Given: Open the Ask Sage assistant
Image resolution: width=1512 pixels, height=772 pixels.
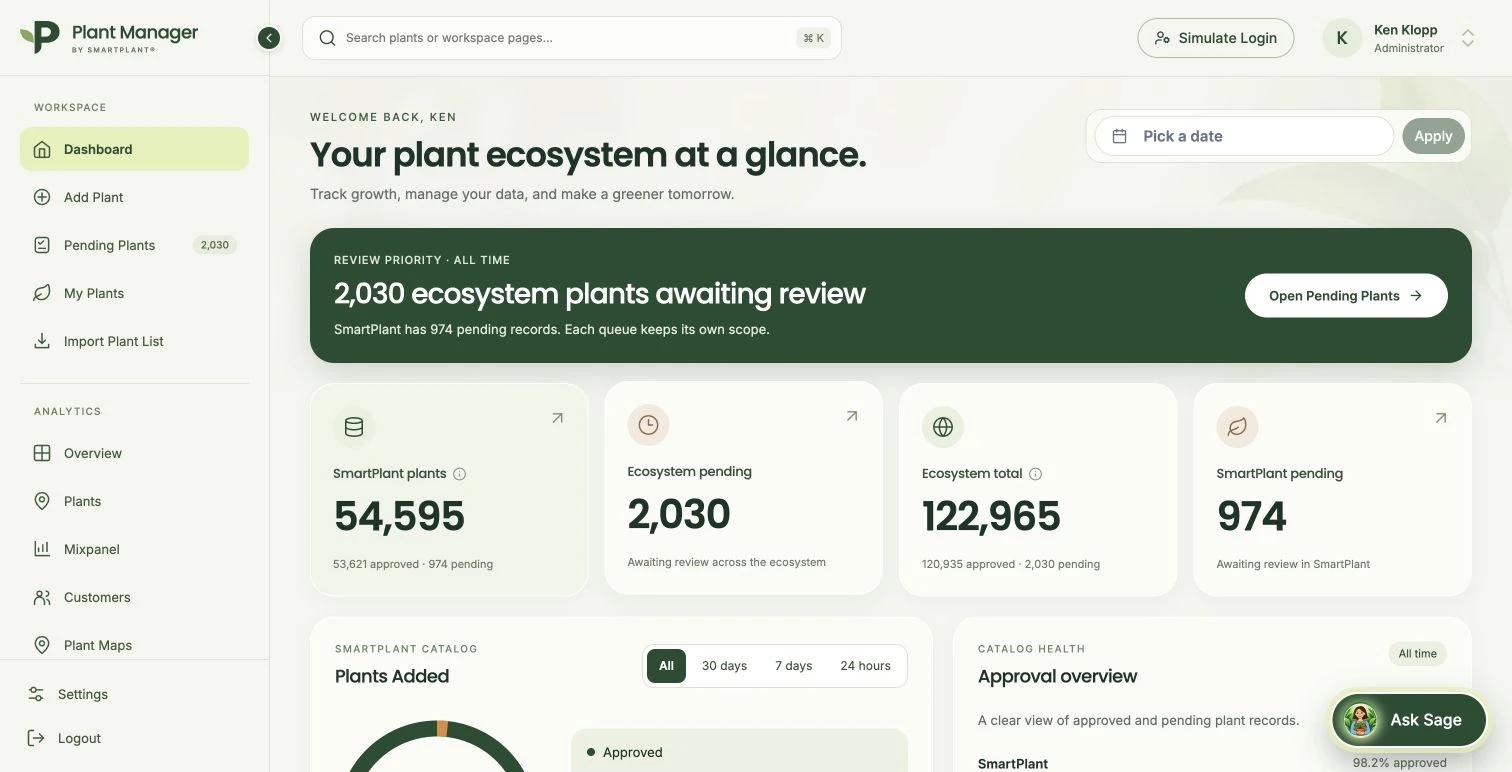Looking at the screenshot, I should click(1409, 720).
